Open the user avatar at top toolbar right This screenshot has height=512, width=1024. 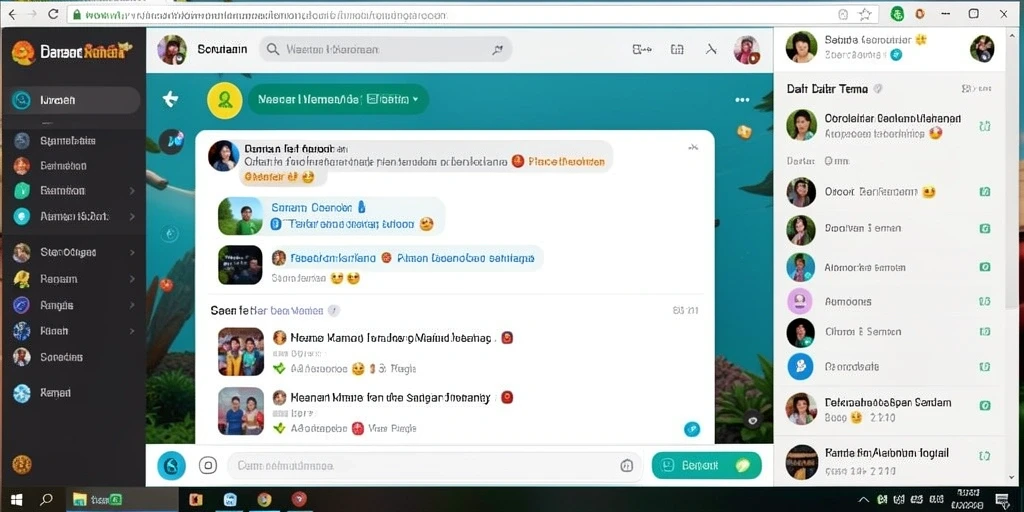click(746, 50)
